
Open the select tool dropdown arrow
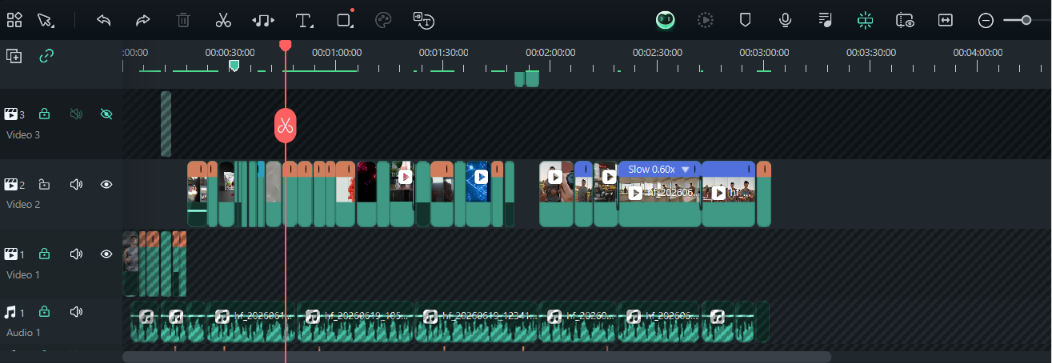53,25
